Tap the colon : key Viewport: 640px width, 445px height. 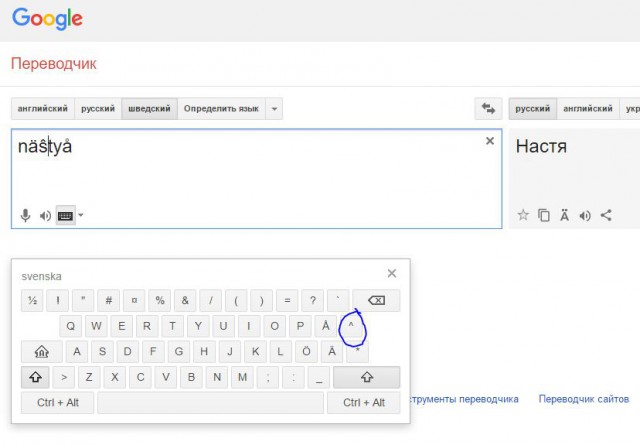[x=293, y=377]
